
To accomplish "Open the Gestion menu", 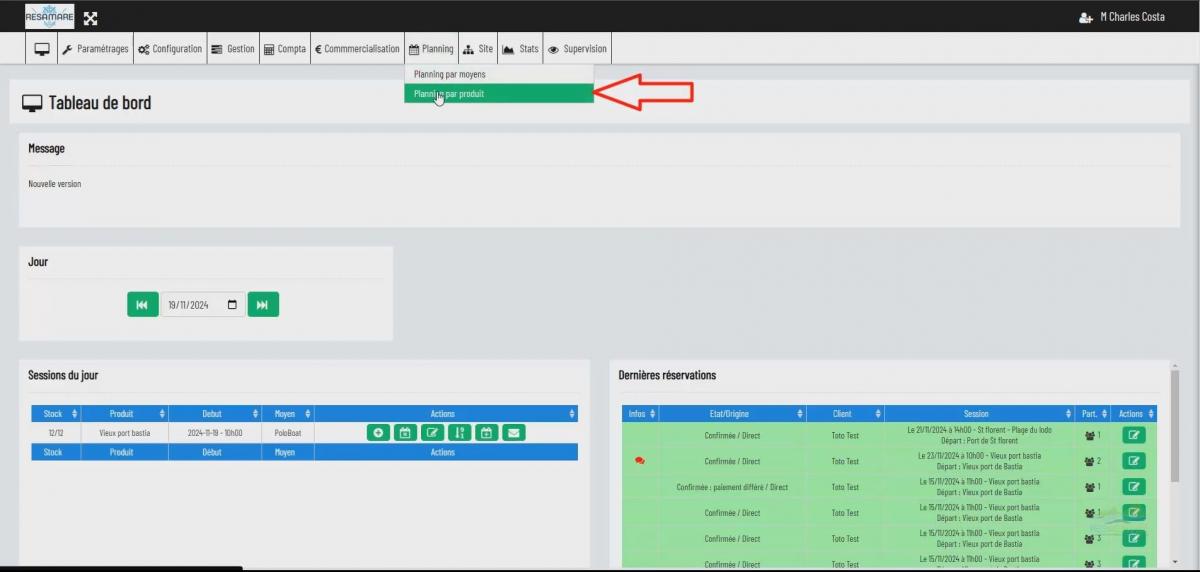I will click(x=233, y=48).
